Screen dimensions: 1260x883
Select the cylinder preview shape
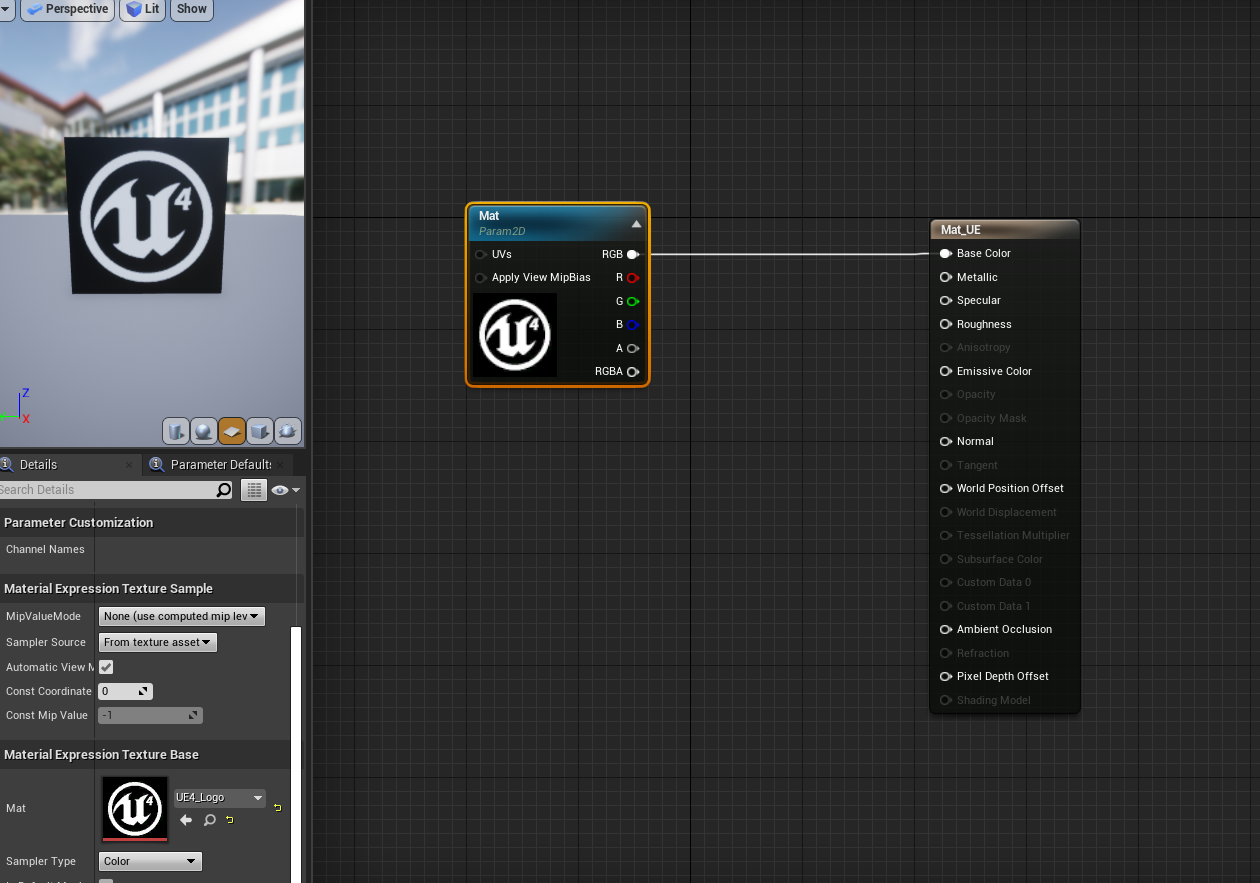(x=176, y=431)
